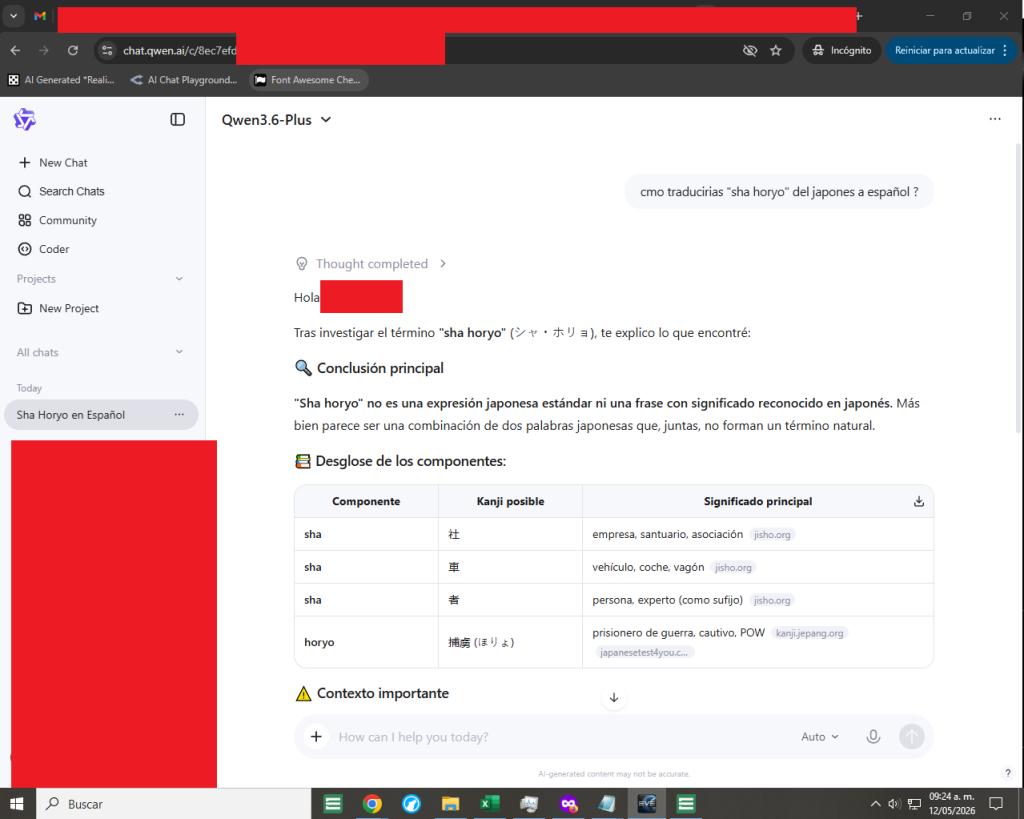Click the Qwen logo icon
This screenshot has width=1024, height=819.
coord(25,120)
